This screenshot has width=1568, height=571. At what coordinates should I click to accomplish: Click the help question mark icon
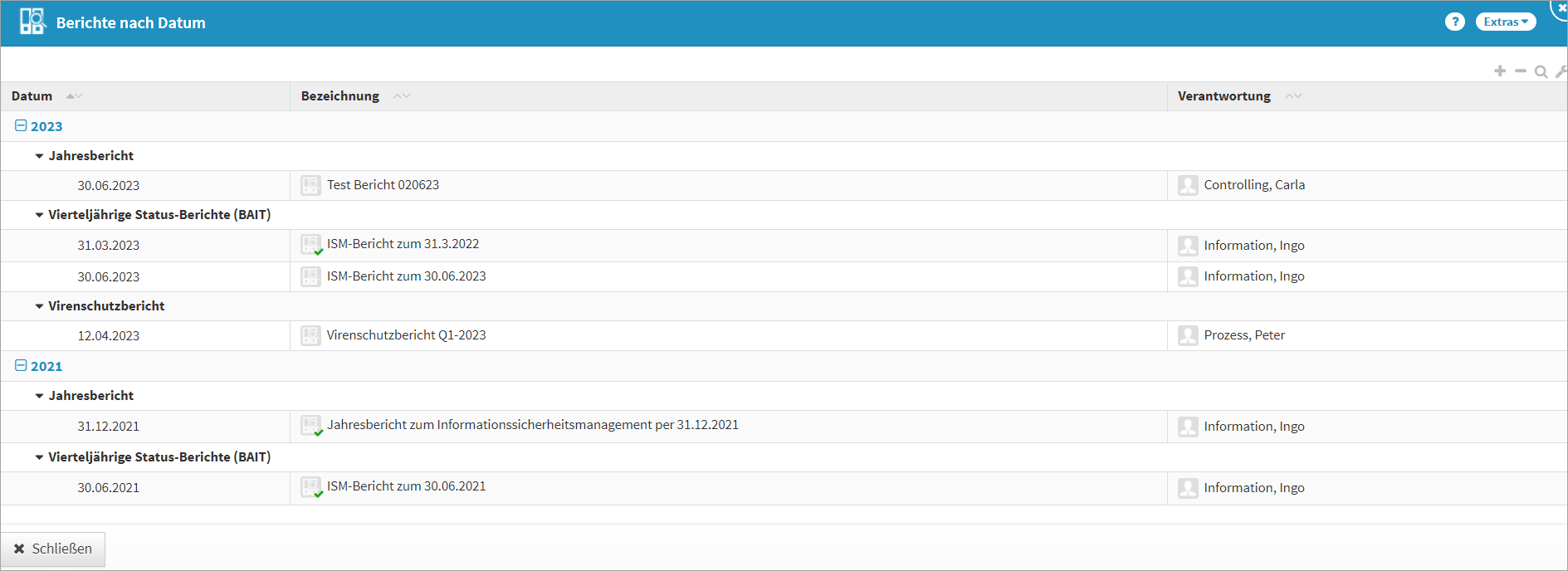click(x=1454, y=22)
